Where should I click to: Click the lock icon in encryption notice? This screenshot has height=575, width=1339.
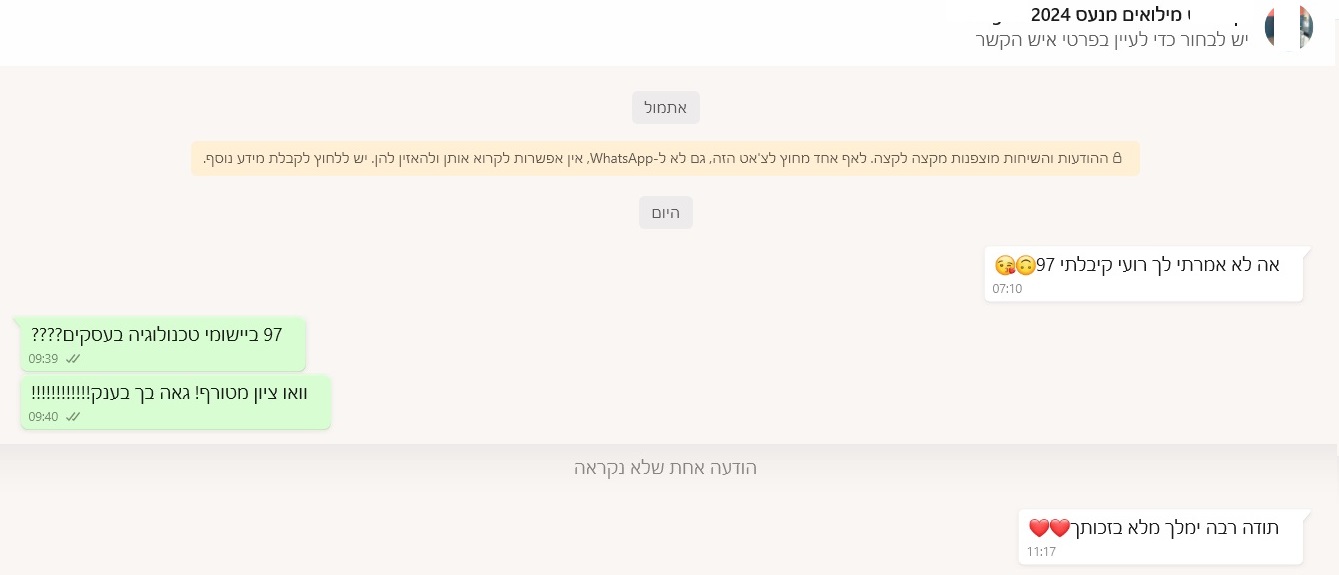(x=1117, y=158)
